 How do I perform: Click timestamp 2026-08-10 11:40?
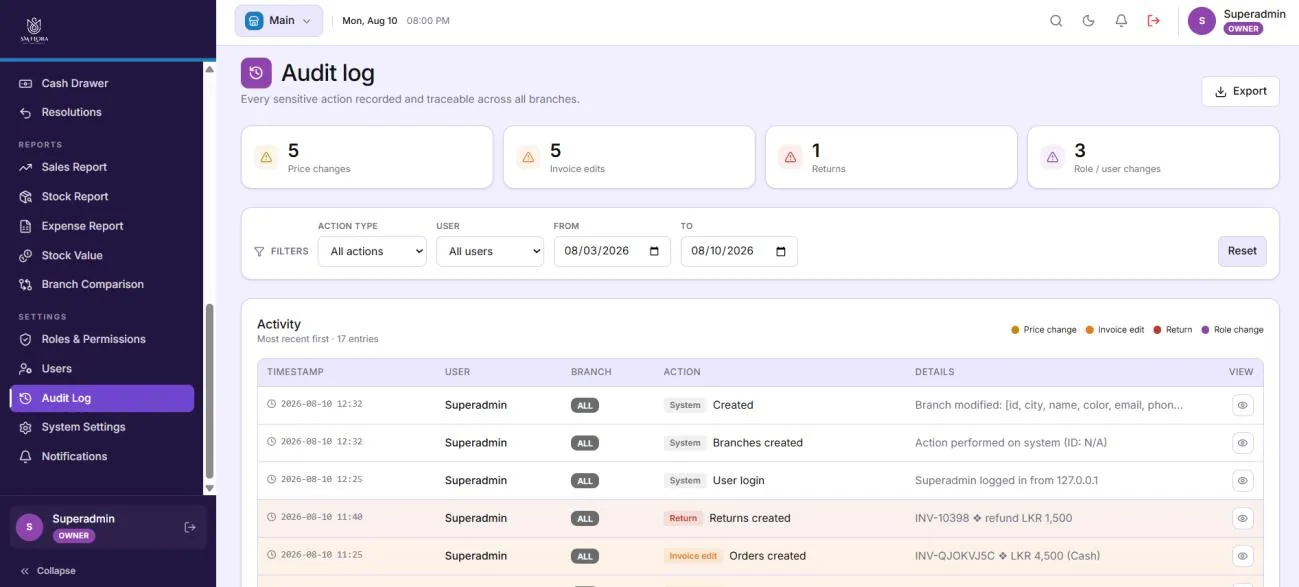click(x=321, y=518)
